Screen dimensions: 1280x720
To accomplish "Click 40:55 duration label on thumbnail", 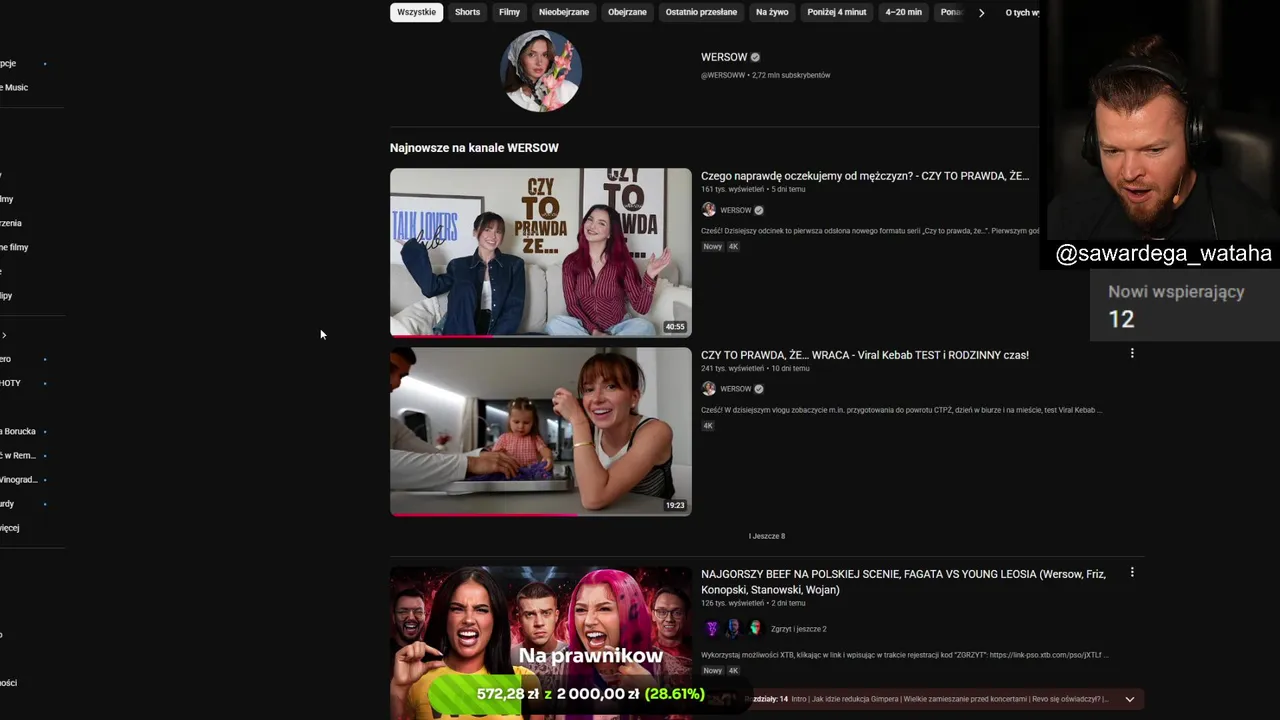I will [675, 327].
